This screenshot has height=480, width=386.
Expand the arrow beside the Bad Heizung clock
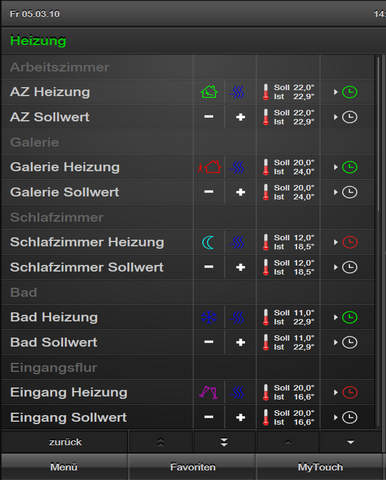336,317
